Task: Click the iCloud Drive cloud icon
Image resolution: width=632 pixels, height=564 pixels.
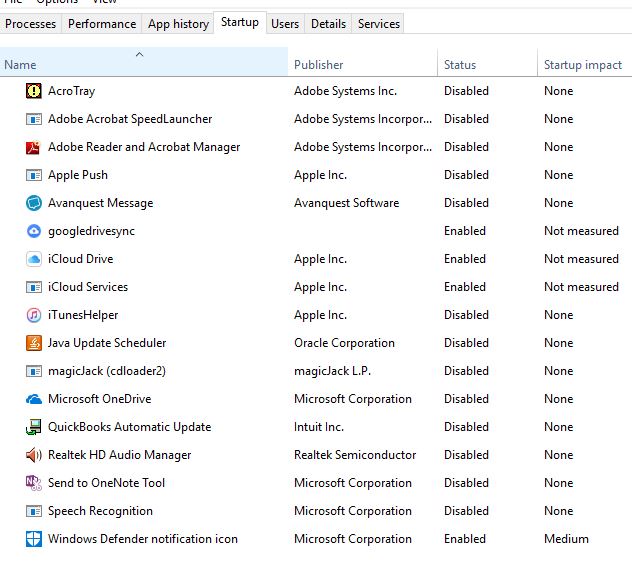Action: tap(33, 259)
